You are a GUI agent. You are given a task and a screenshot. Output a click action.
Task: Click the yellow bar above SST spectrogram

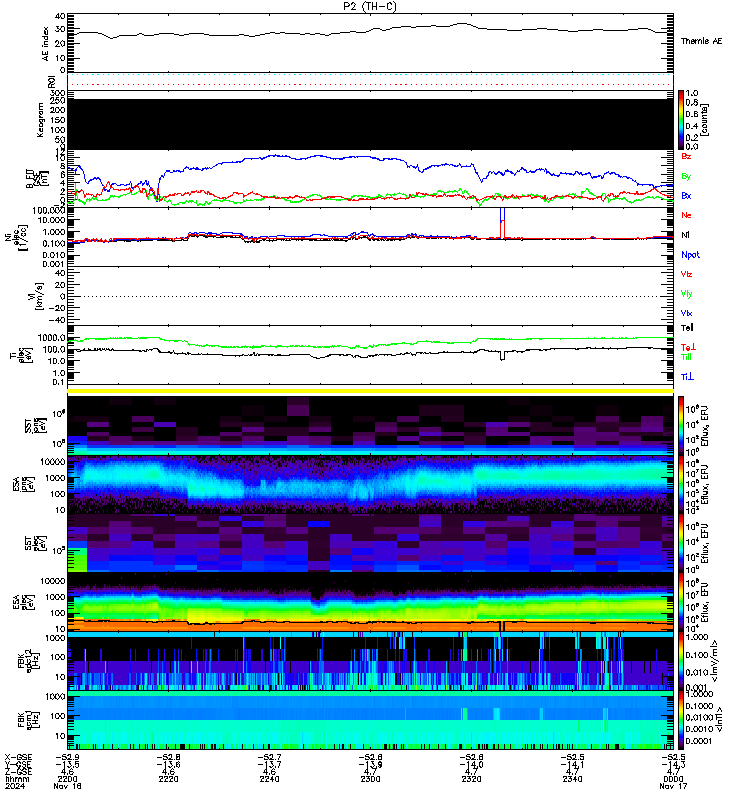click(370, 391)
